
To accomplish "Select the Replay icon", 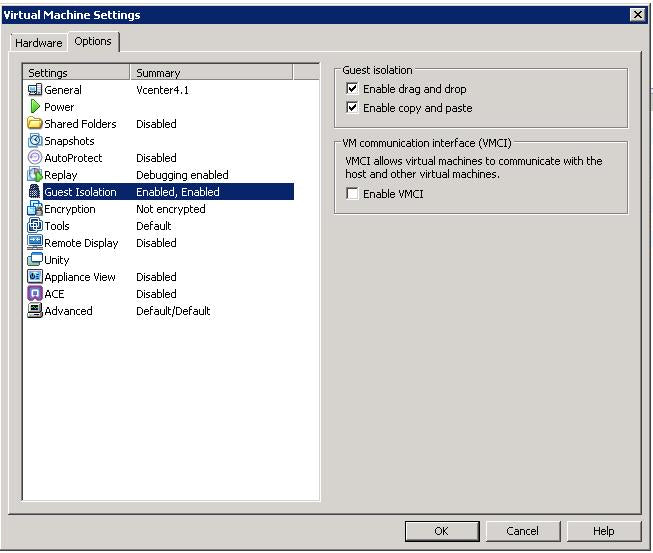I will pyautogui.click(x=35, y=175).
